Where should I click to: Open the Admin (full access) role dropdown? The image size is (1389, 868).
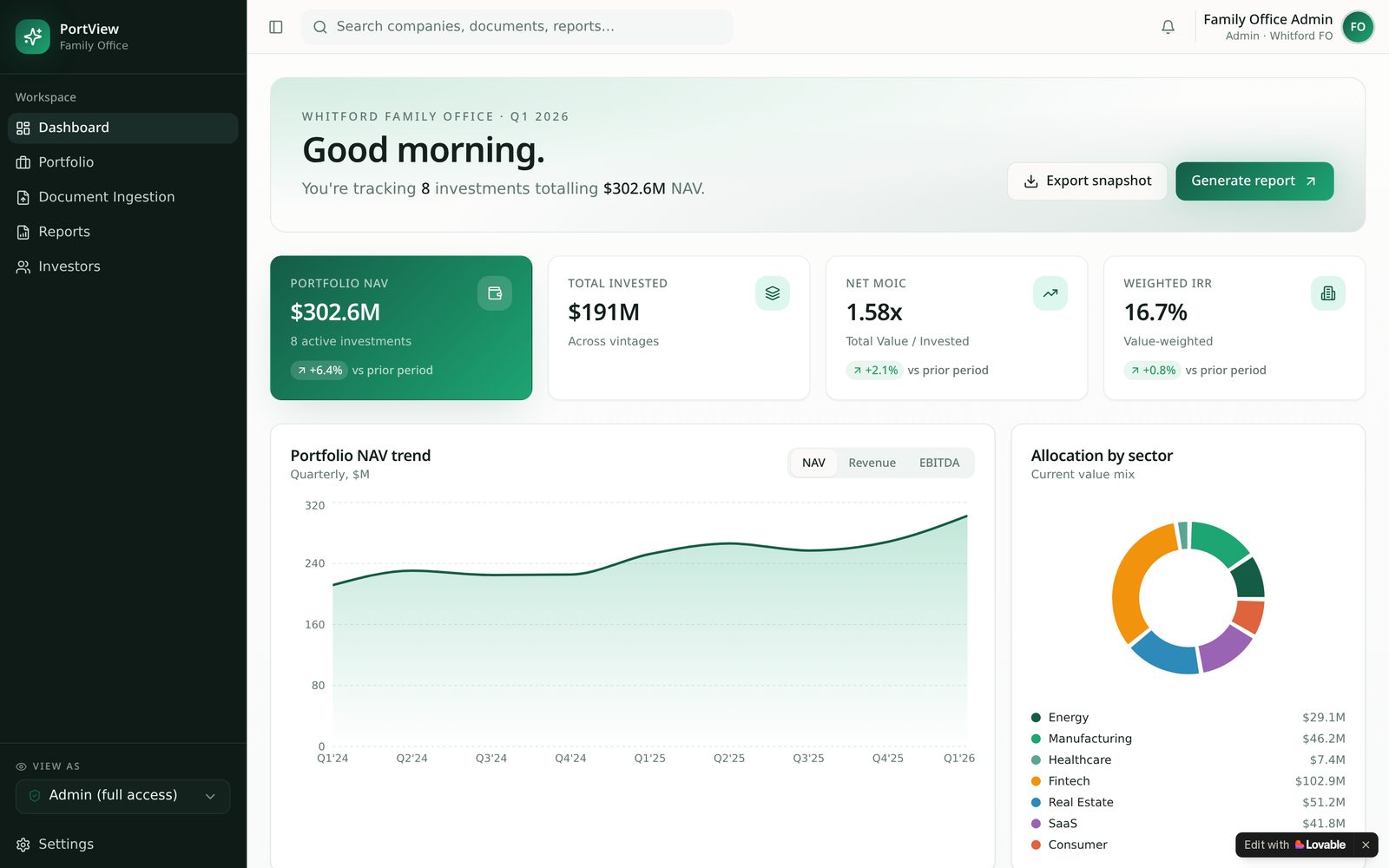pyautogui.click(x=122, y=796)
